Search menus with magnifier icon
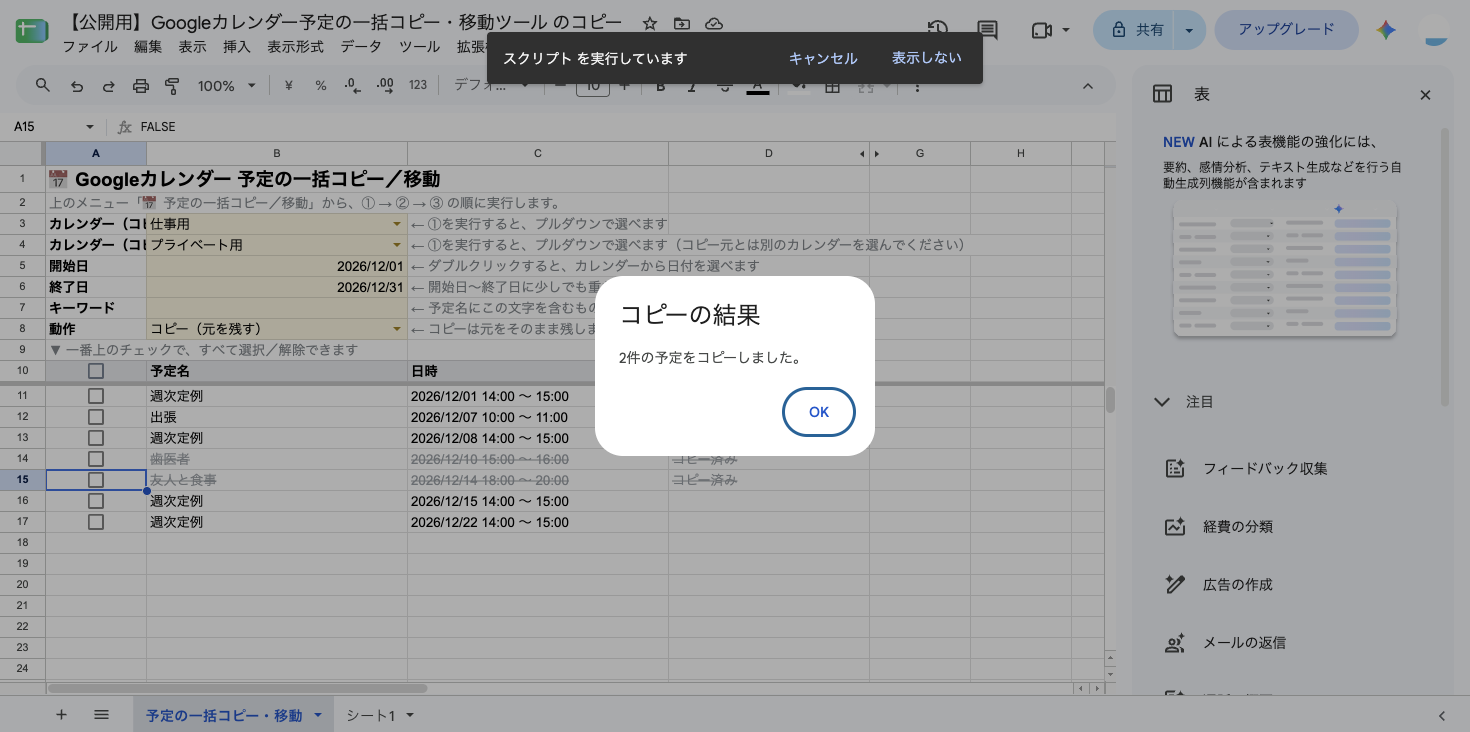This screenshot has height=732, width=1470. pos(43,86)
